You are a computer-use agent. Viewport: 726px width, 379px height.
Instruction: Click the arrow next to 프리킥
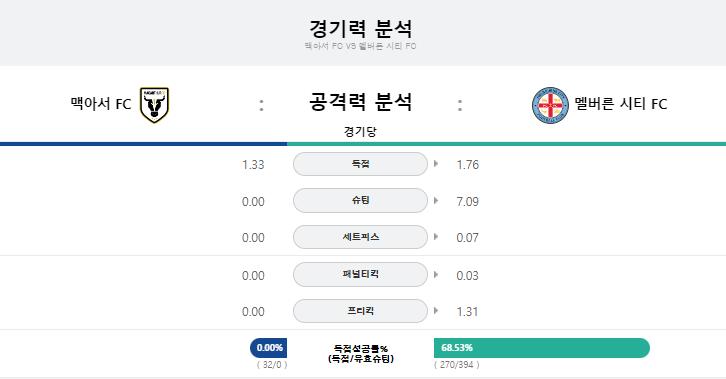pos(436,311)
